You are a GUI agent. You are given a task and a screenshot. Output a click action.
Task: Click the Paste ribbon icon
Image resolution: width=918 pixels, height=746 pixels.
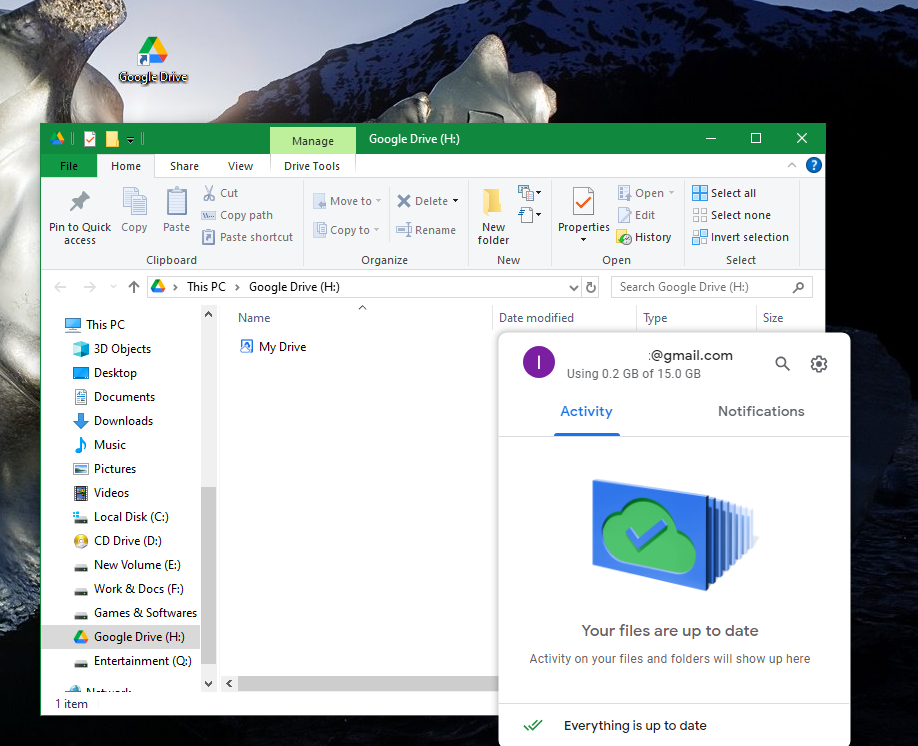coord(176,201)
